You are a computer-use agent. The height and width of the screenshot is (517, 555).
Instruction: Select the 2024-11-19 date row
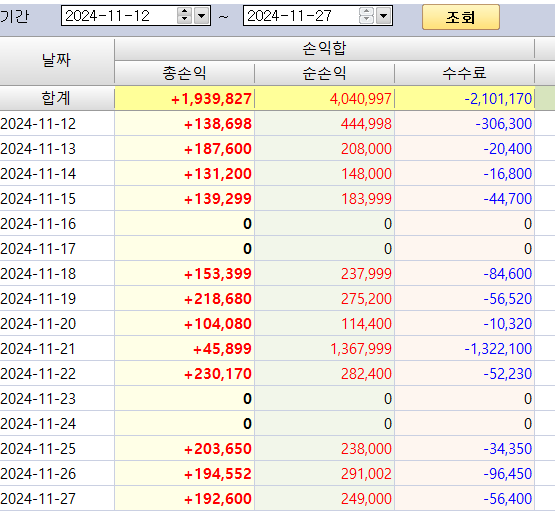click(57, 299)
